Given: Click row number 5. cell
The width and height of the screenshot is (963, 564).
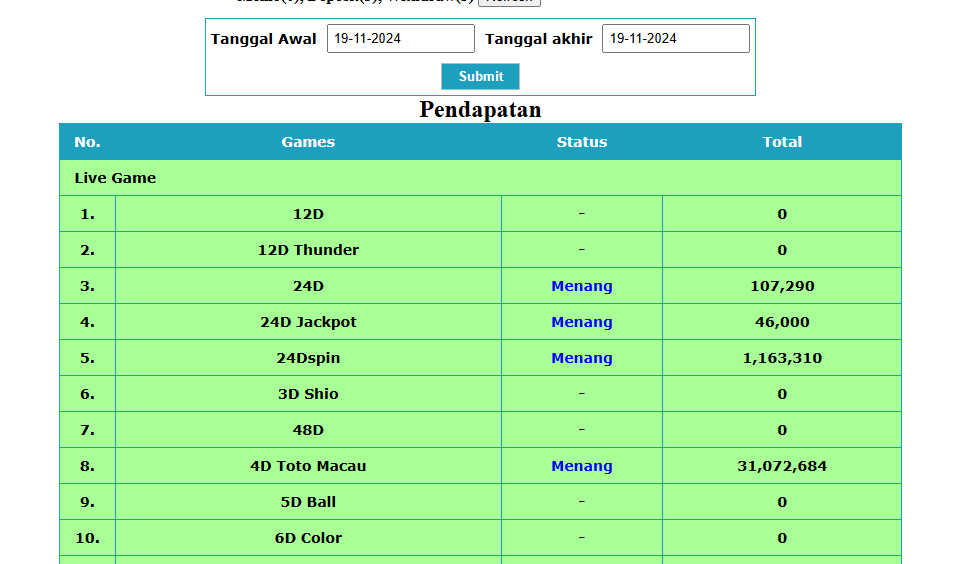Looking at the screenshot, I should coord(87,358).
